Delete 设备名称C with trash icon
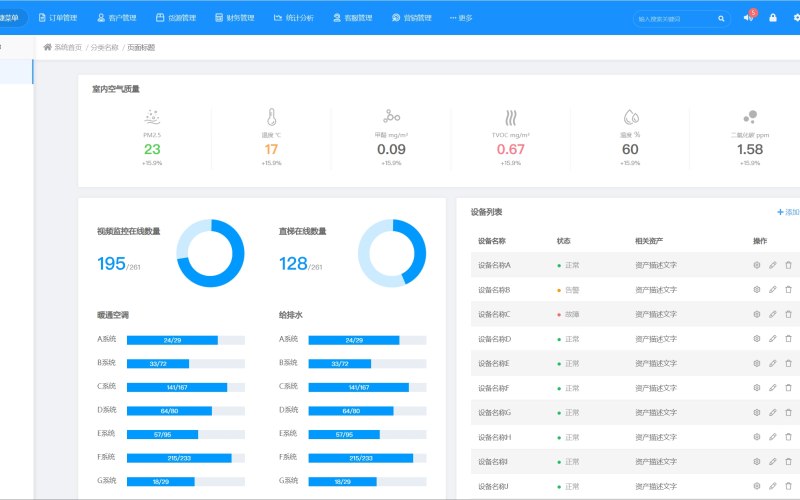This screenshot has width=800, height=500. coord(788,314)
